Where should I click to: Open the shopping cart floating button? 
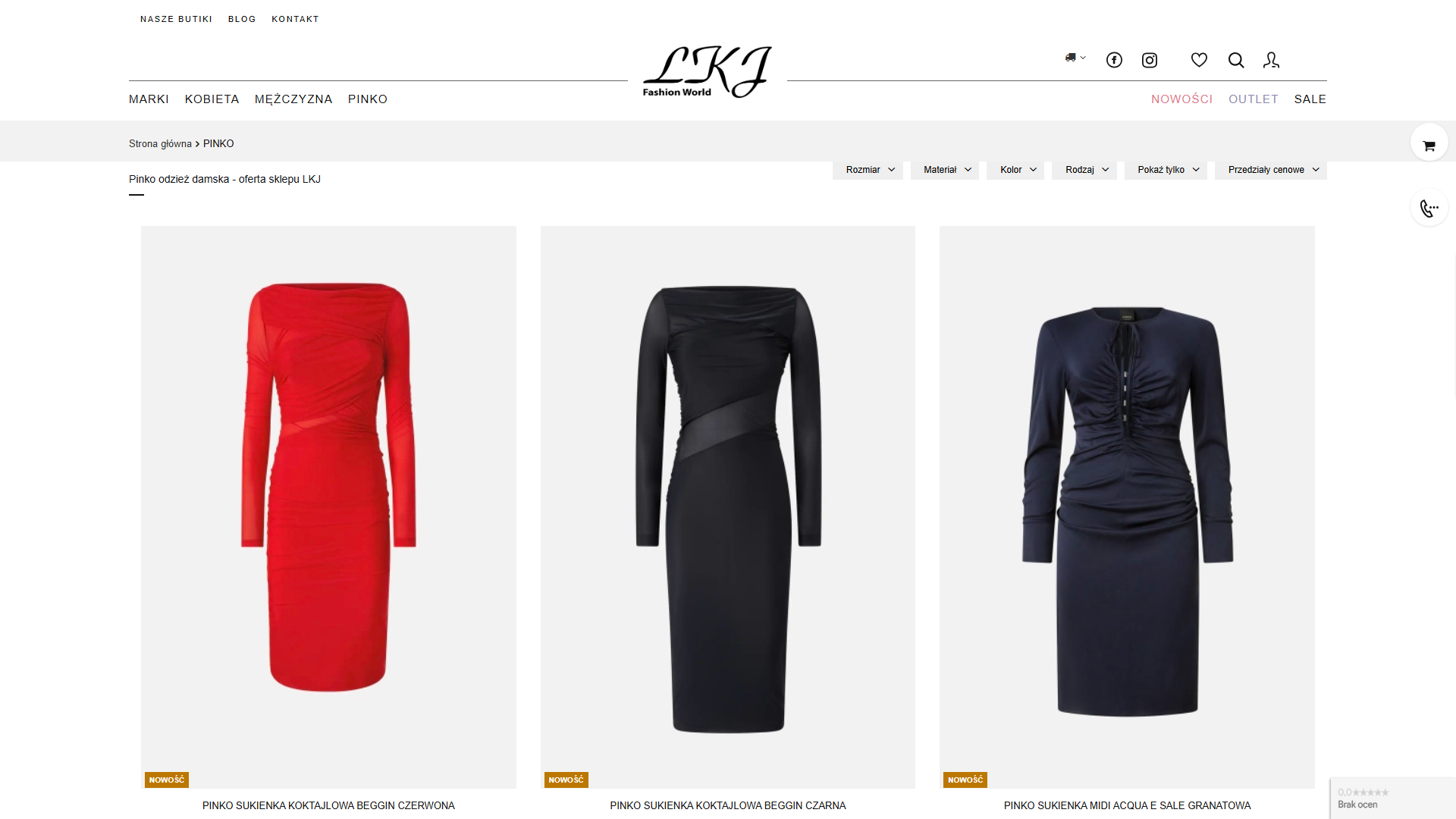point(1429,142)
